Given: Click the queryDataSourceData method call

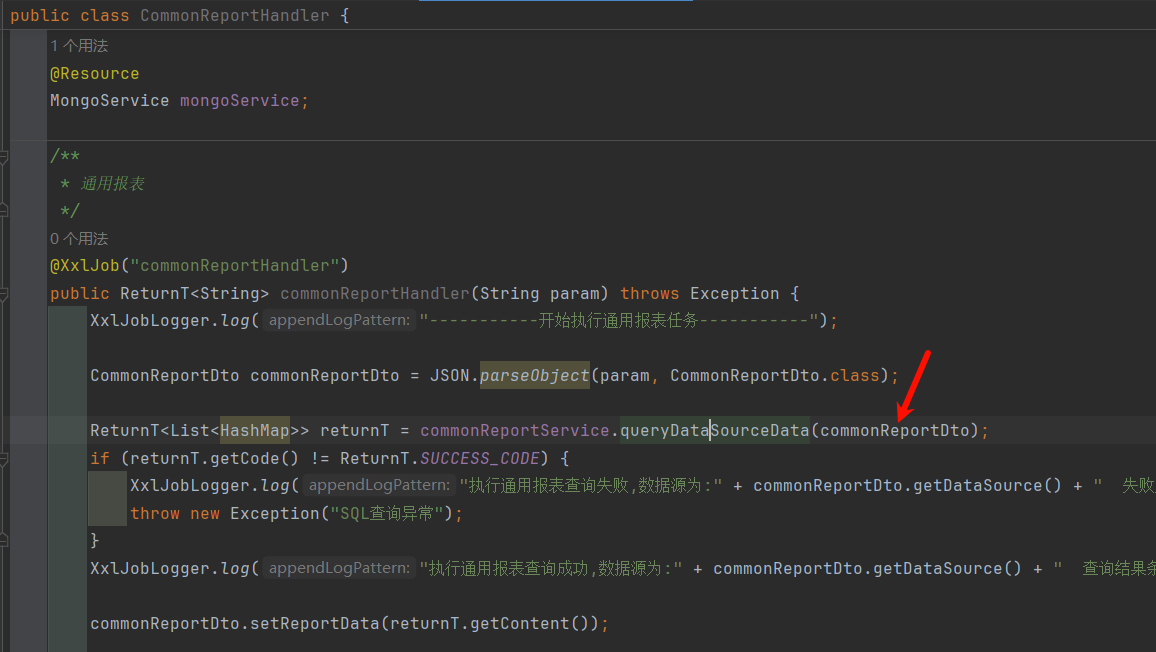Looking at the screenshot, I should pos(714,430).
